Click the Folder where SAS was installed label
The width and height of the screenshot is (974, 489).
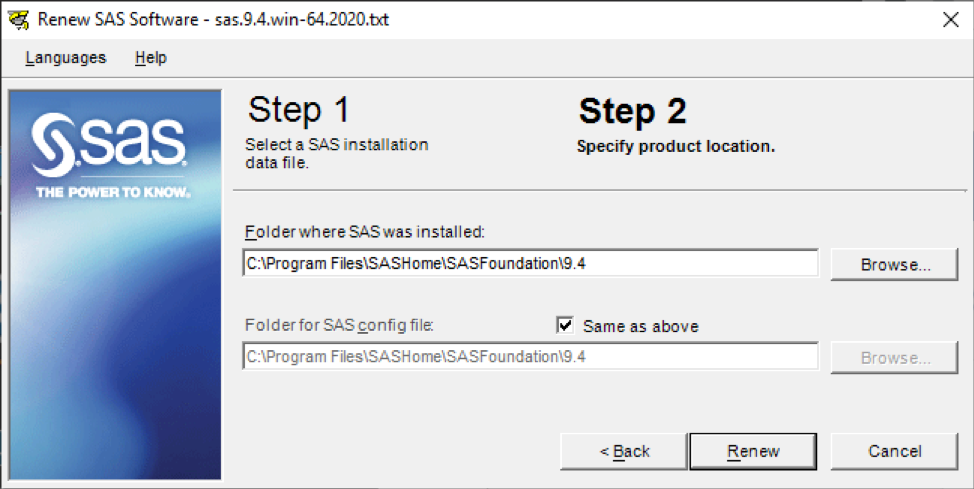(x=365, y=232)
